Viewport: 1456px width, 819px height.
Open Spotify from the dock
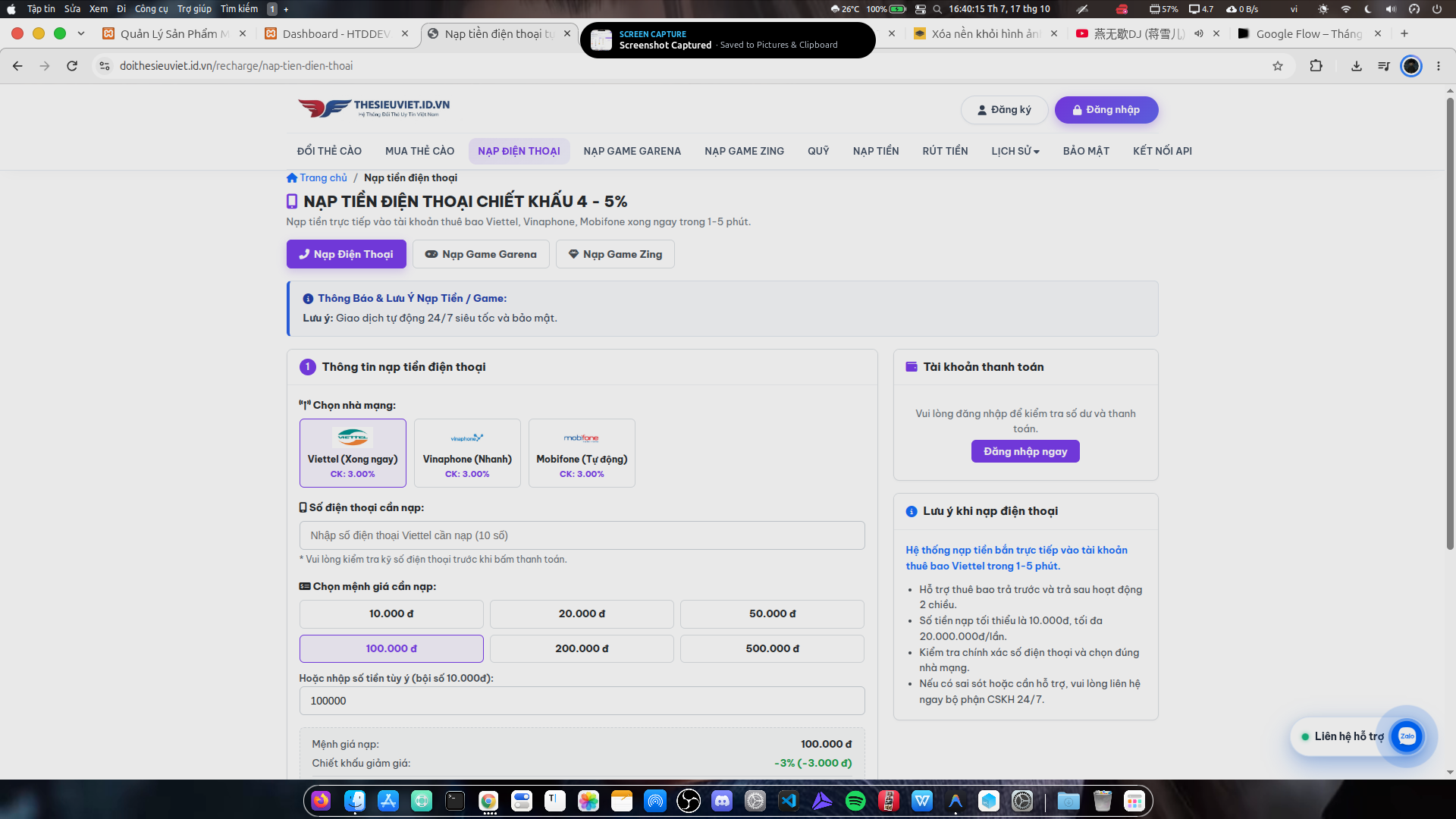(x=855, y=801)
